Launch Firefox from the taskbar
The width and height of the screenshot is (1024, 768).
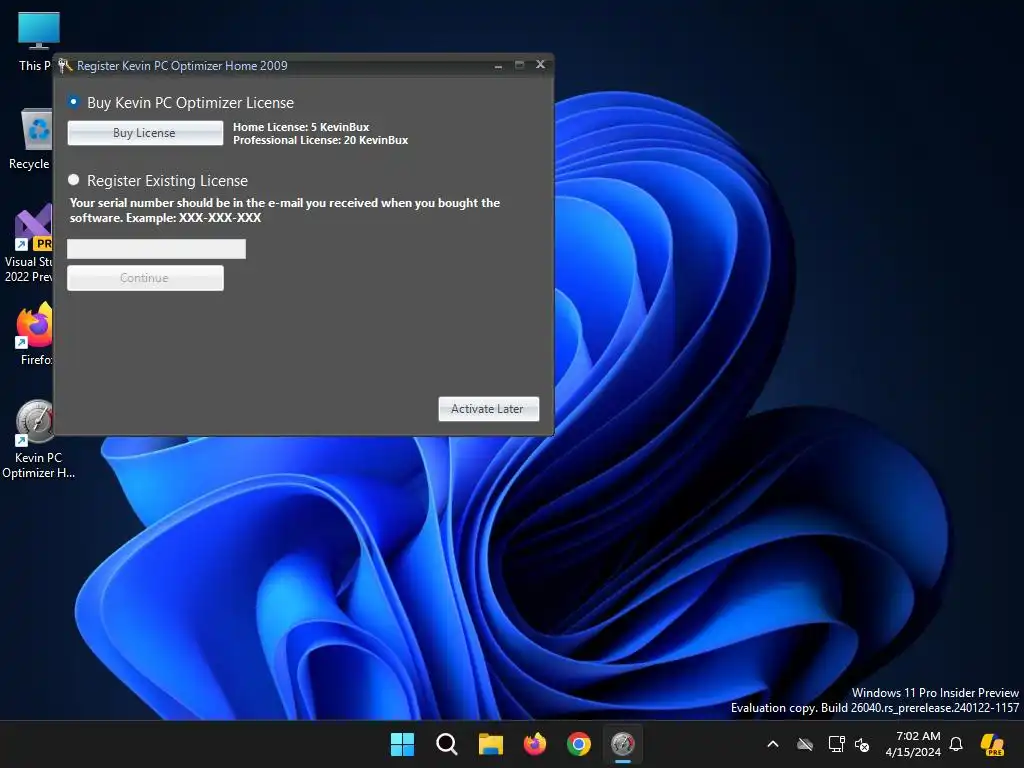click(x=535, y=744)
